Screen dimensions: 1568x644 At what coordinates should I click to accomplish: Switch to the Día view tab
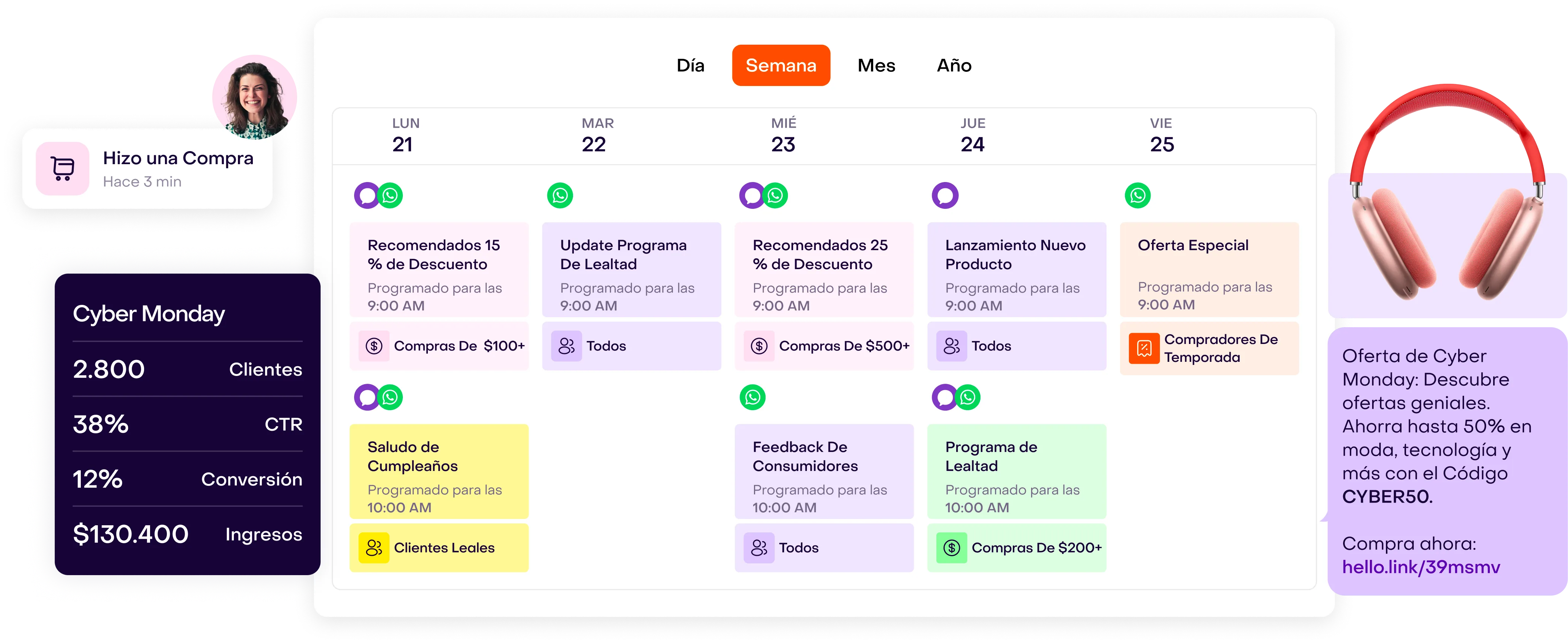coord(690,66)
